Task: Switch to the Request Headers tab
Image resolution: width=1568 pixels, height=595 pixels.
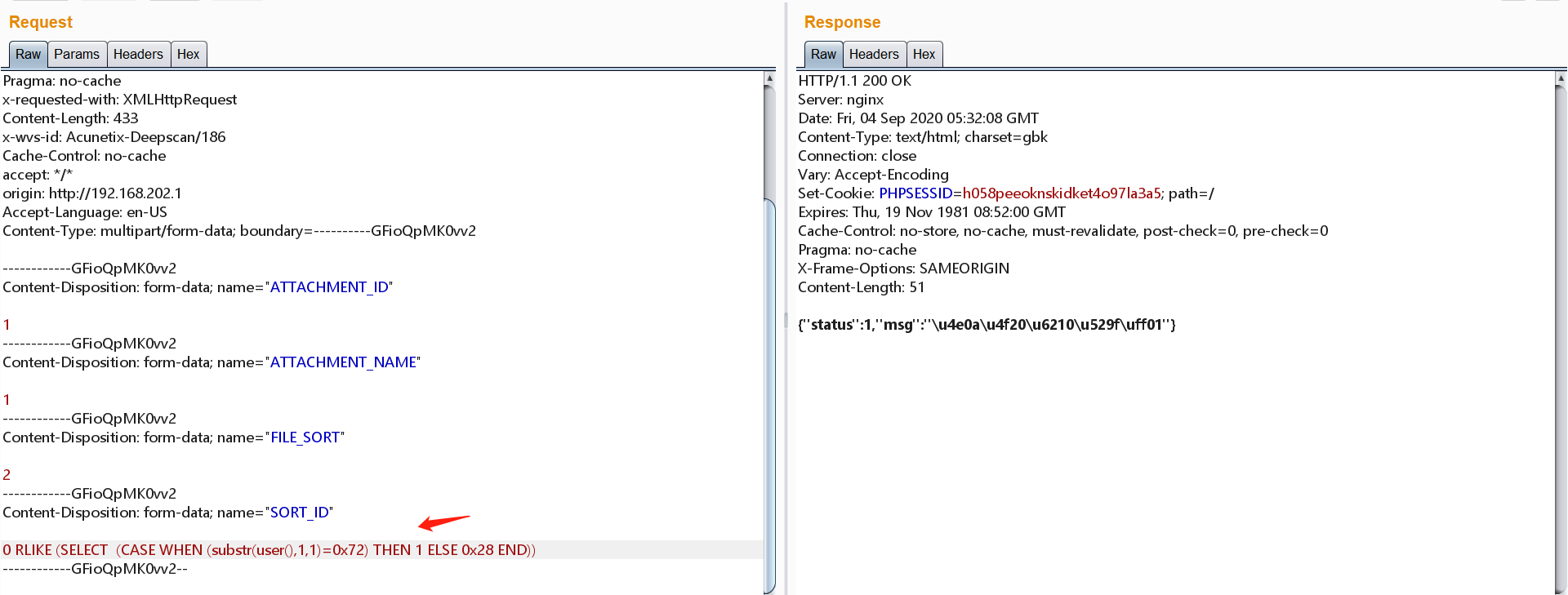Action: coord(138,54)
